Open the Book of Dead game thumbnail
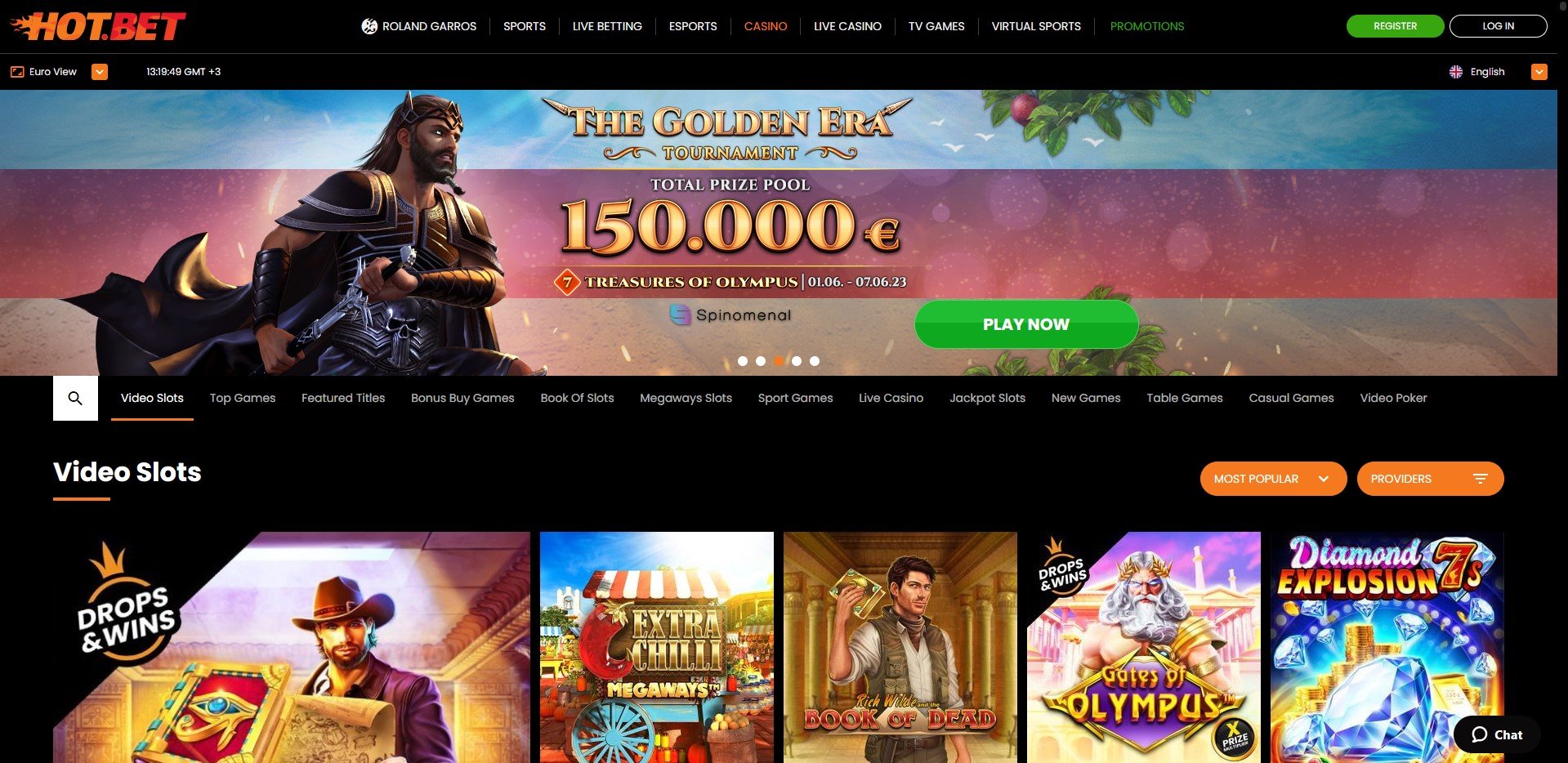This screenshot has height=763, width=1568. click(x=900, y=647)
